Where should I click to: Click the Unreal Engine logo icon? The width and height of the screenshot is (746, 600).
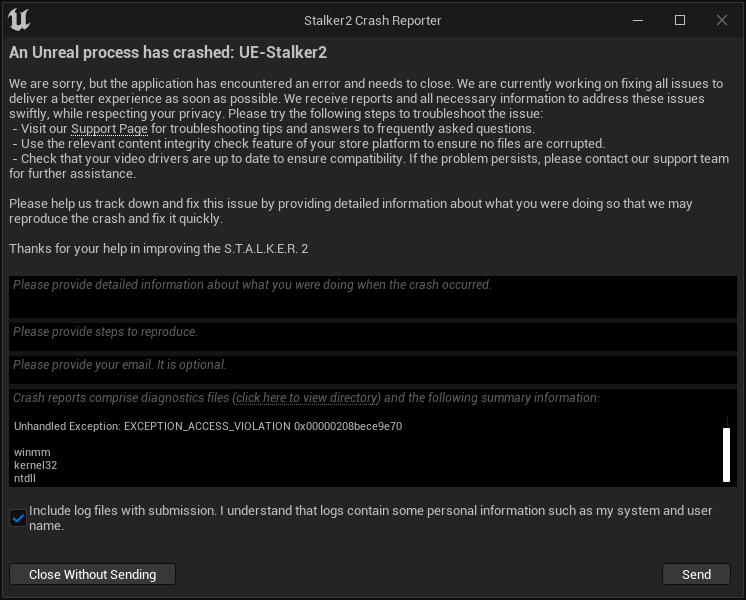click(19, 20)
